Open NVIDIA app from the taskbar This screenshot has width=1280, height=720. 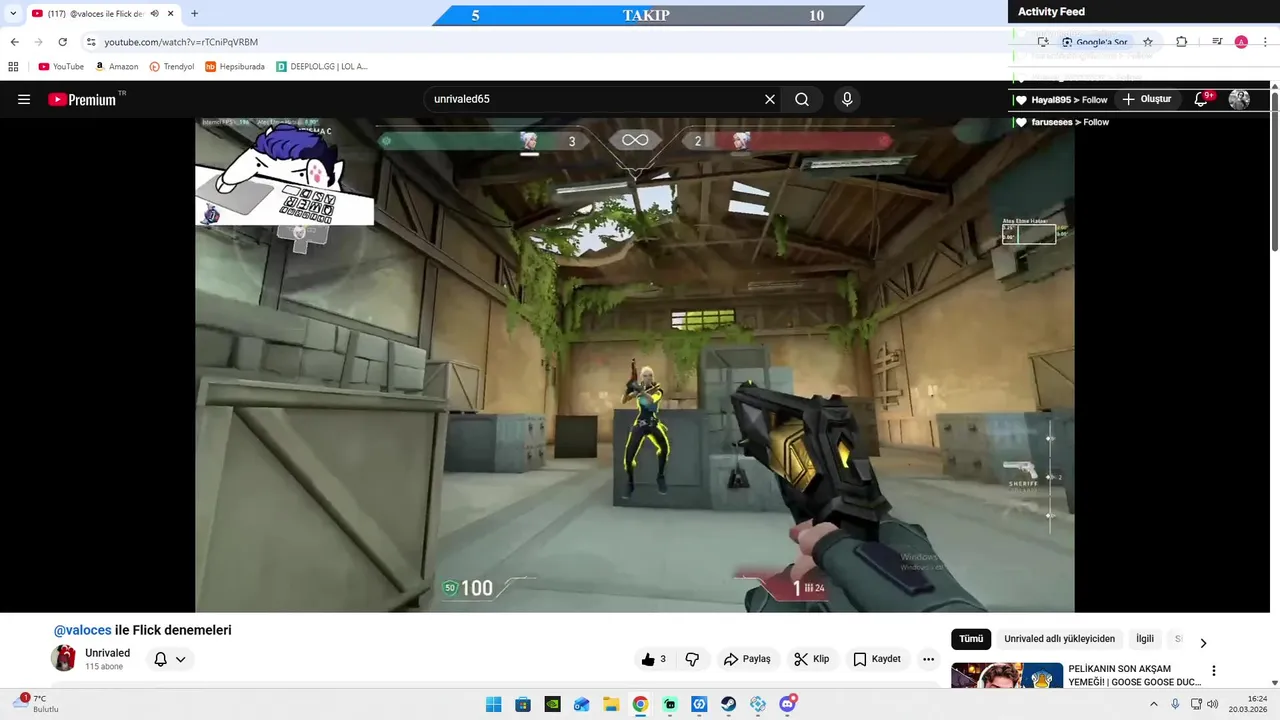(552, 704)
